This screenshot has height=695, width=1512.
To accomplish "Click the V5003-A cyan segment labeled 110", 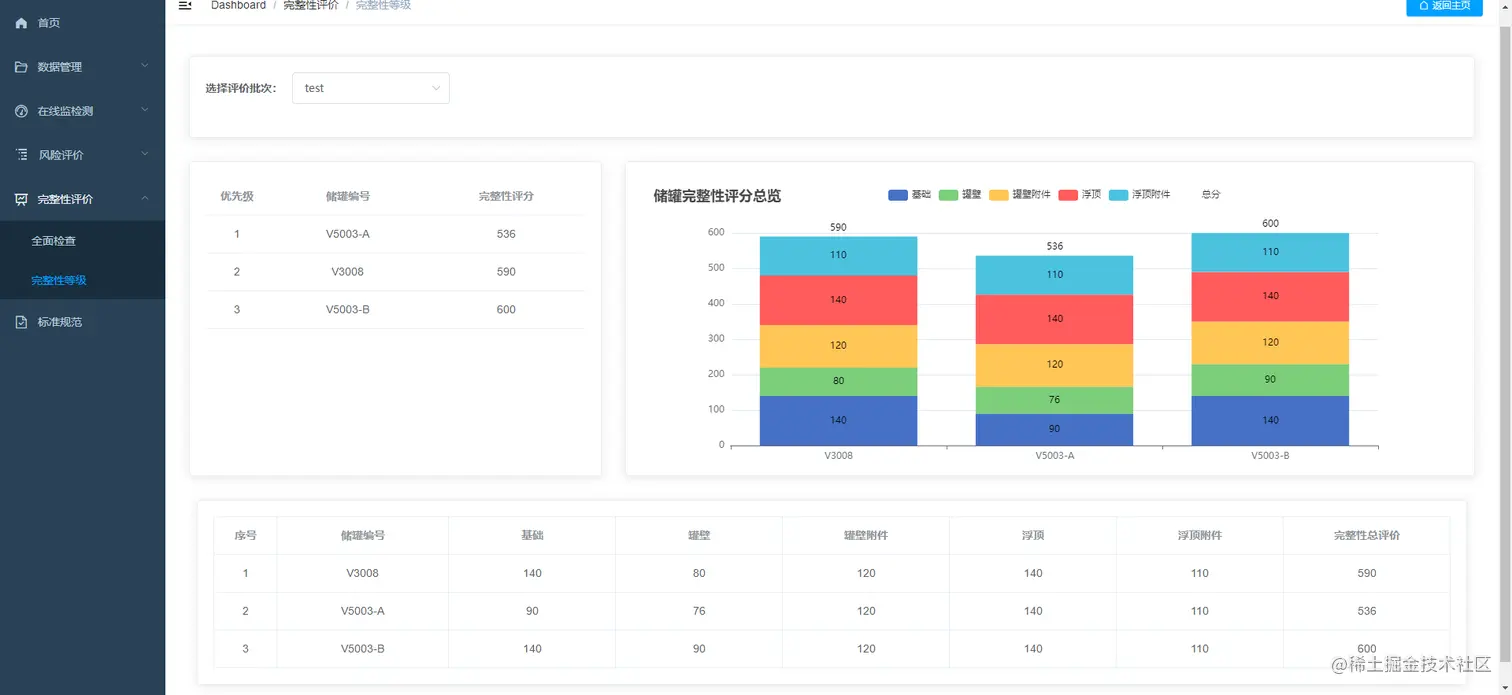I will pos(1054,275).
